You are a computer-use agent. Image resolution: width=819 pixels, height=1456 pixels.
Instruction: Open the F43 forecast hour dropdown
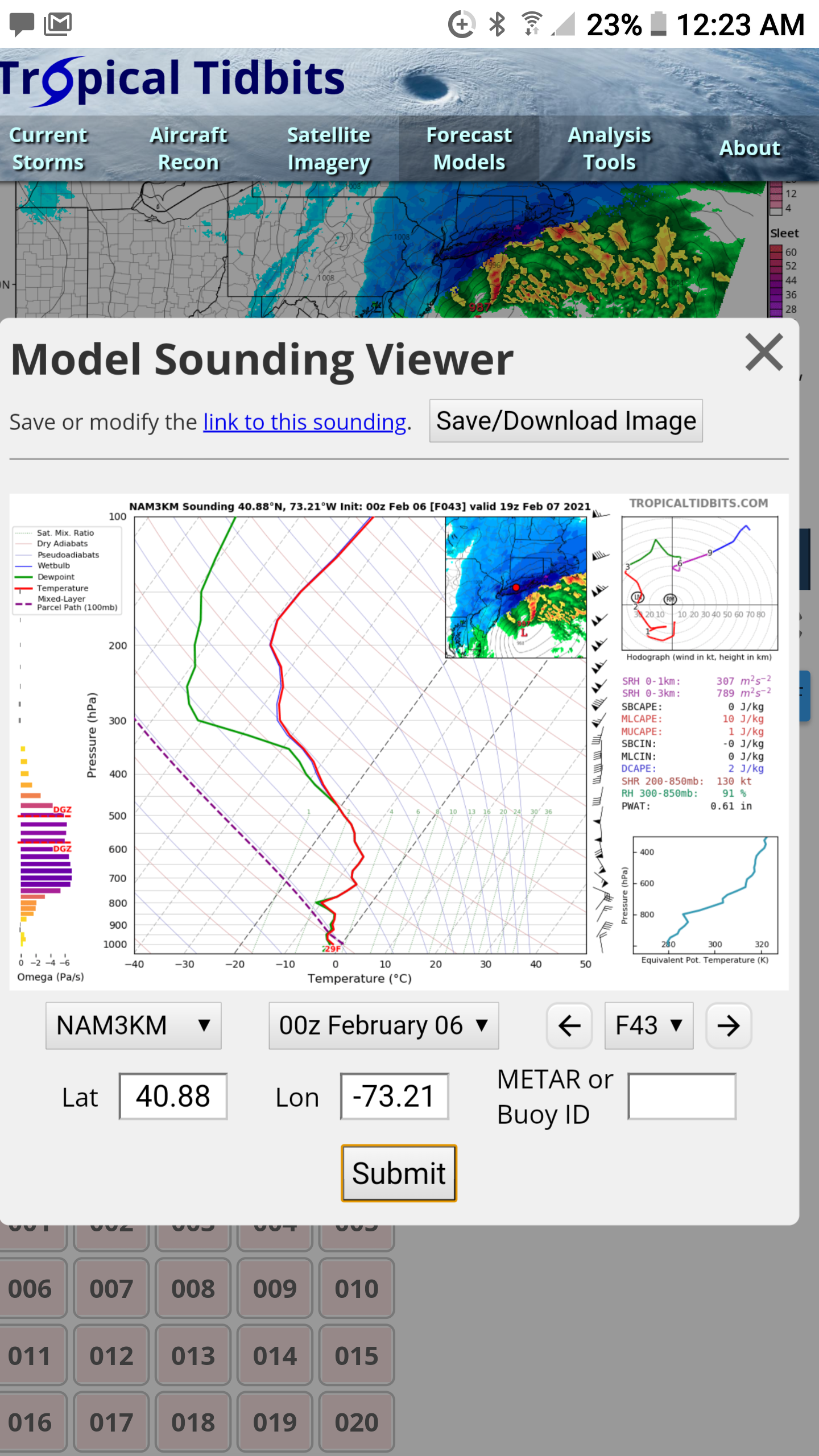pos(649,1025)
